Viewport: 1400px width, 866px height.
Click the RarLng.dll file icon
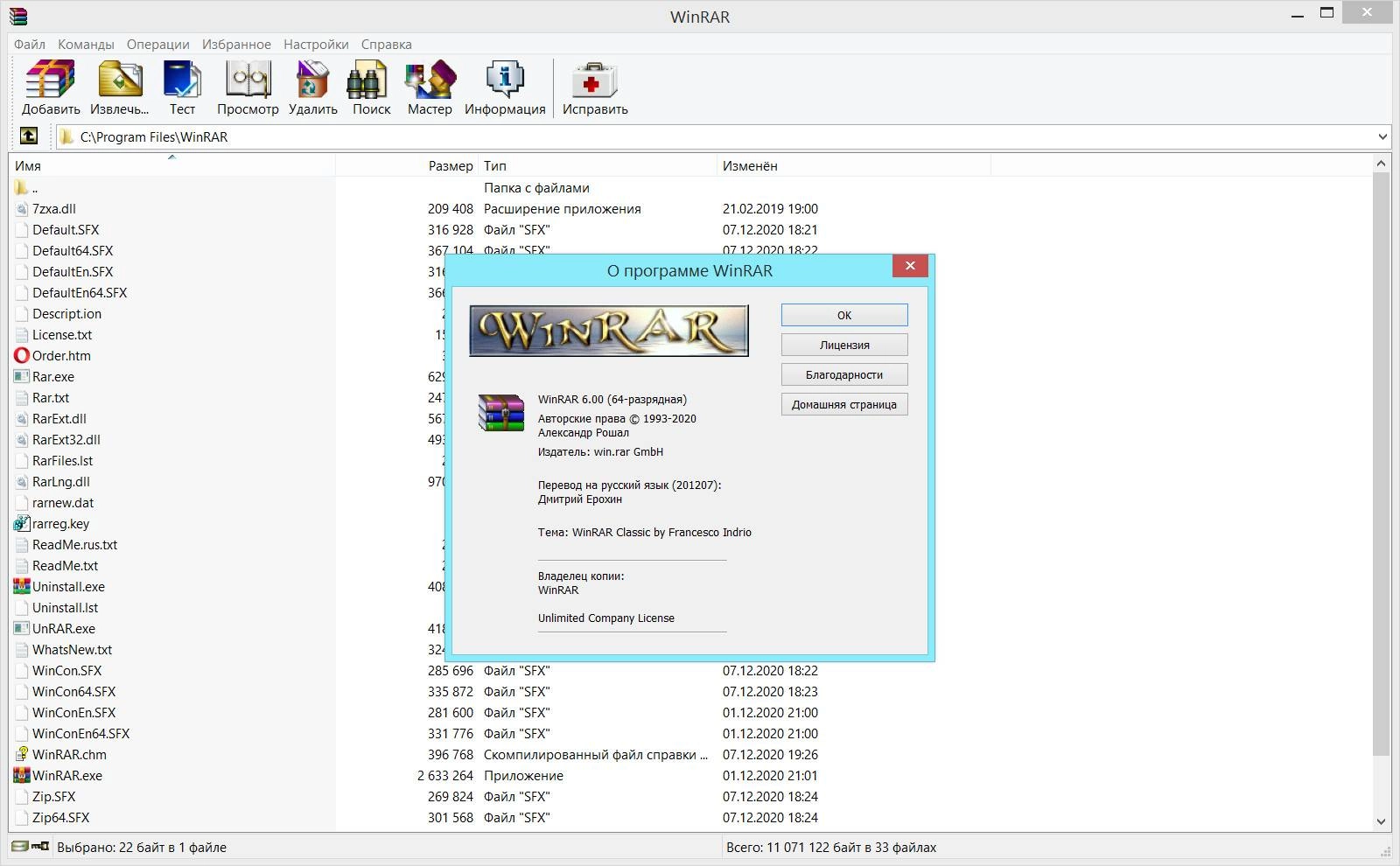tap(22, 481)
